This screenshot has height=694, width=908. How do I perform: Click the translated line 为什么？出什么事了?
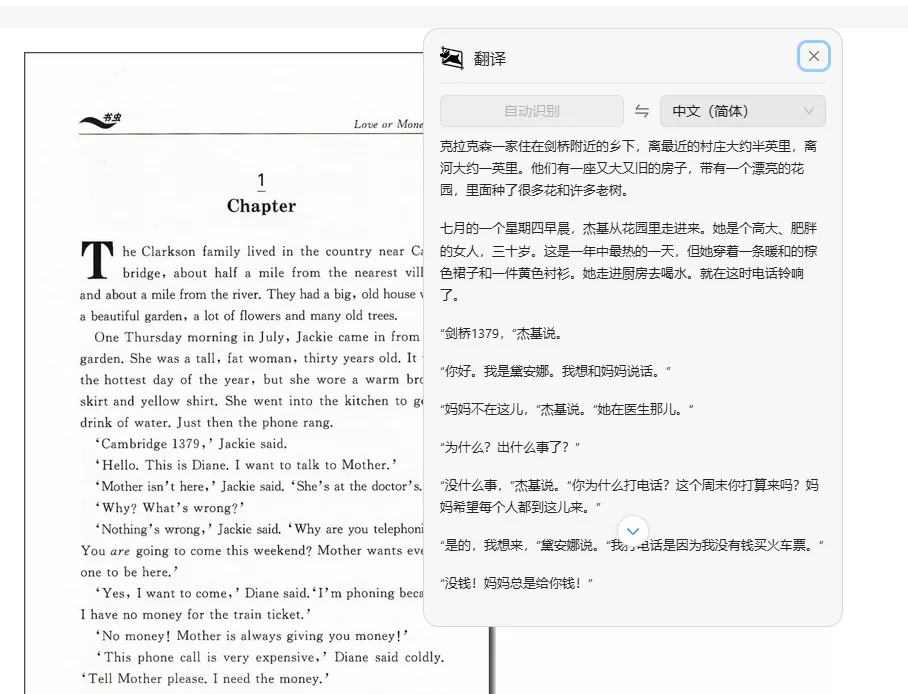pos(510,446)
